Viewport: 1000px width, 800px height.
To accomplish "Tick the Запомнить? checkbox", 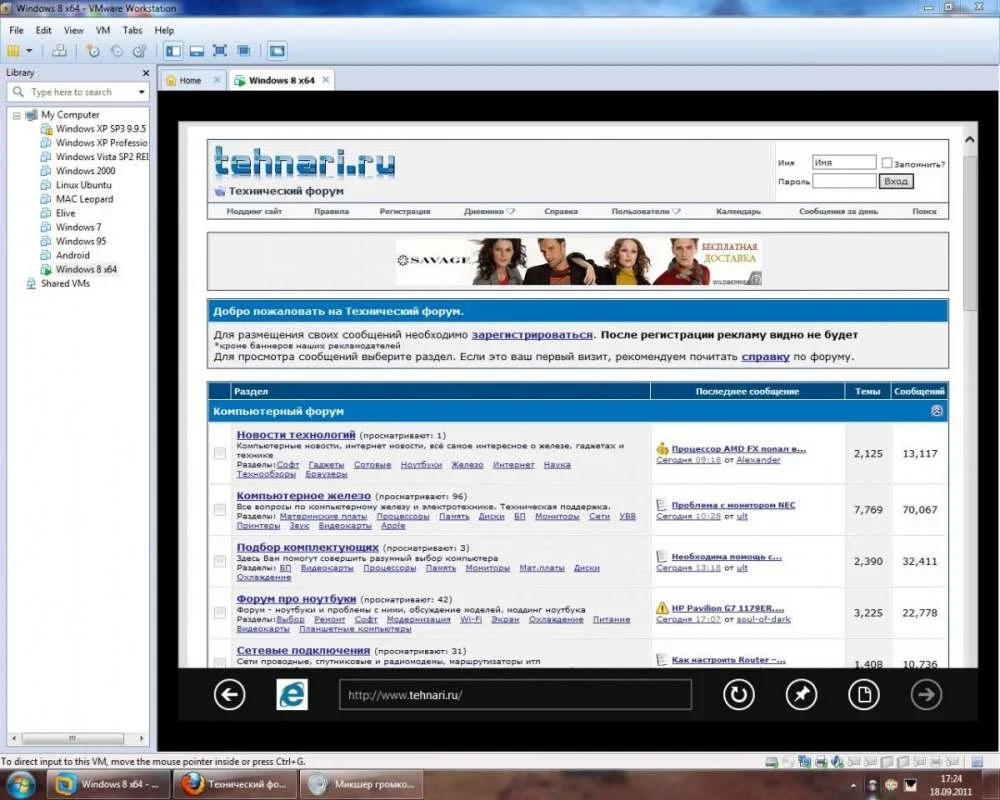I will (x=886, y=163).
